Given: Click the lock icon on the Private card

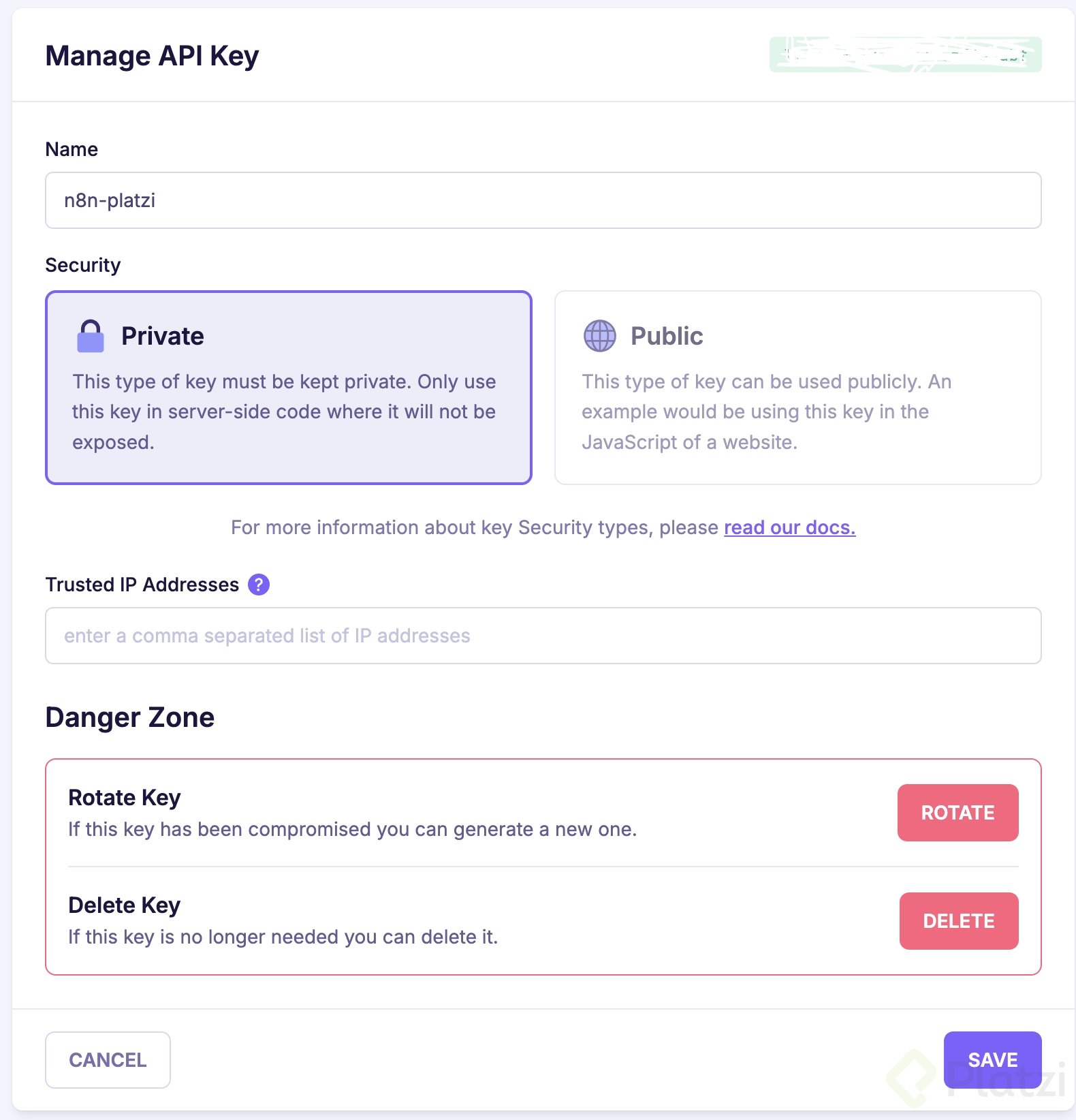Looking at the screenshot, I should coord(91,336).
